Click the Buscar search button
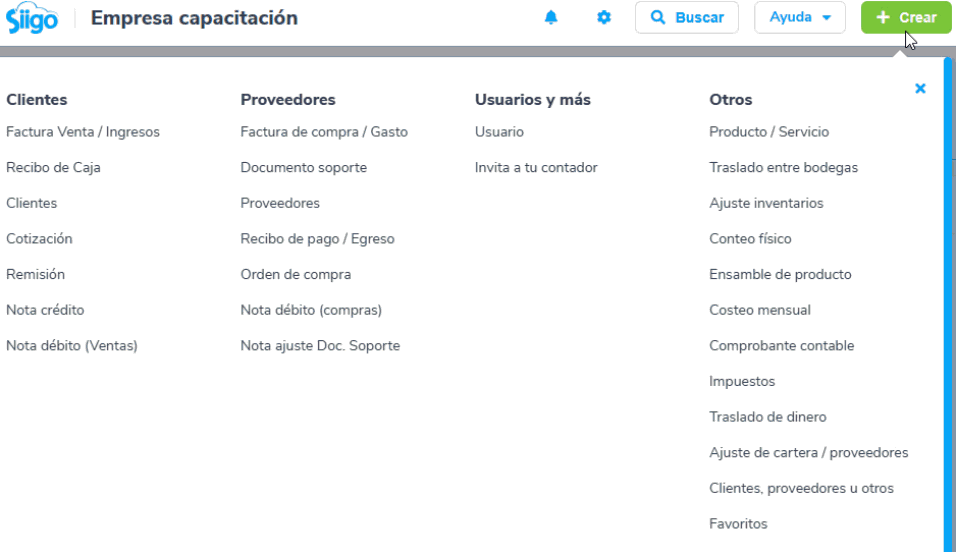This screenshot has height=552, width=956. [x=687, y=18]
